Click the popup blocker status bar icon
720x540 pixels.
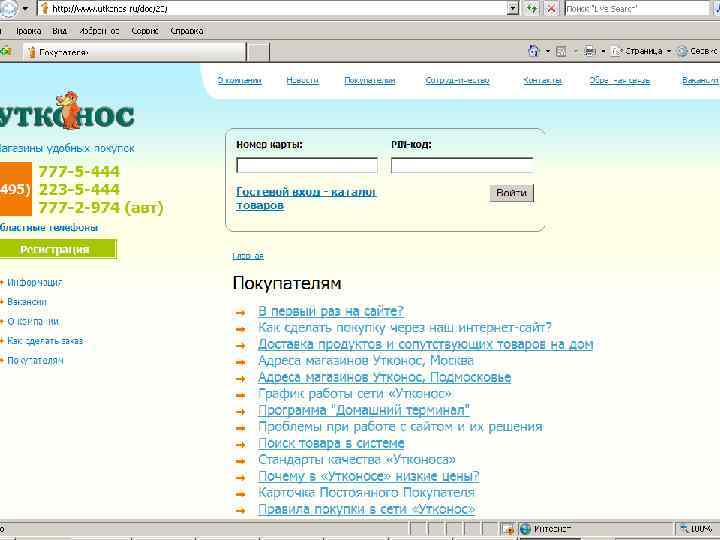(508, 530)
